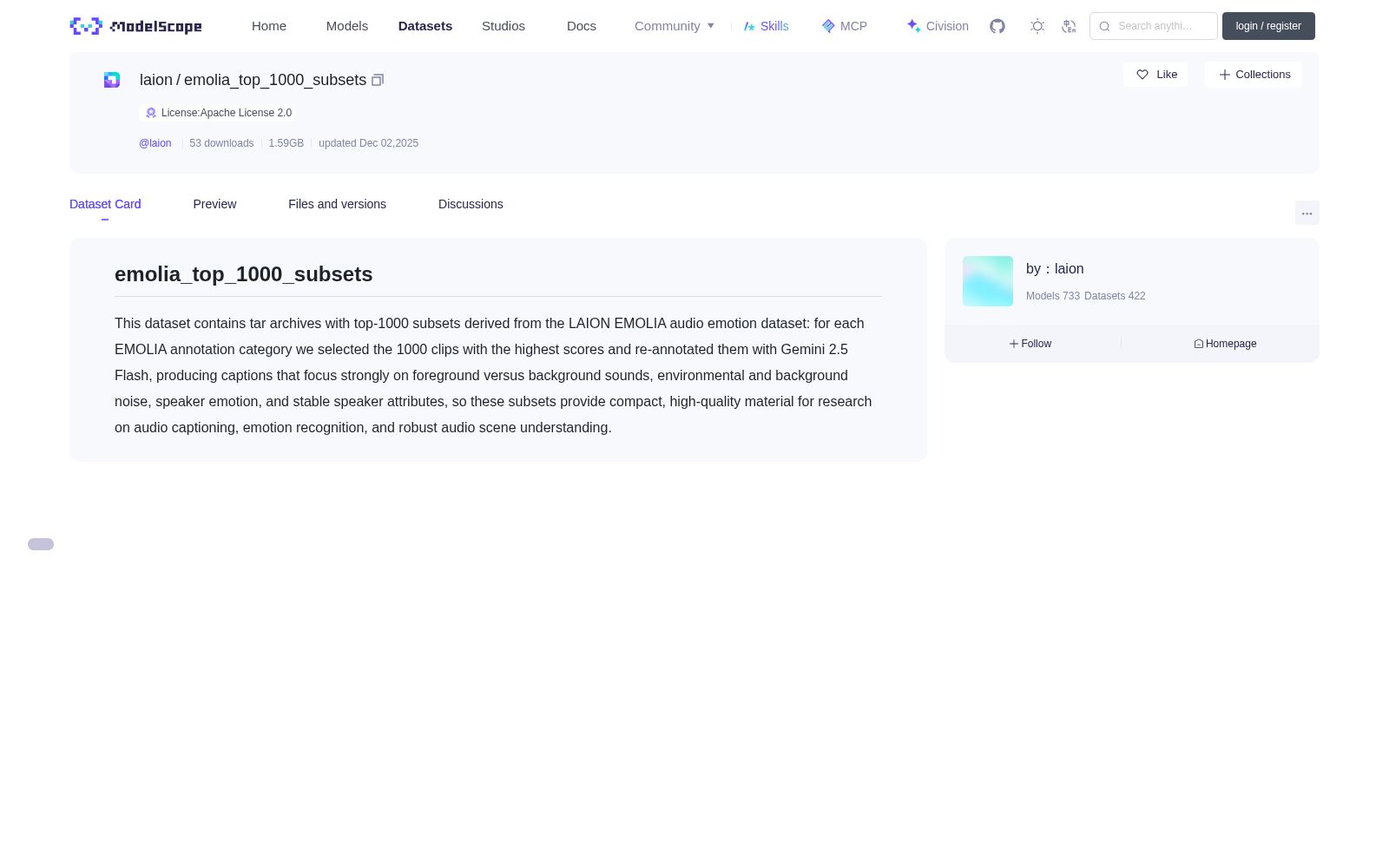The height and width of the screenshot is (868, 1389).
Task: Click the search magnifier icon
Action: tap(1104, 26)
